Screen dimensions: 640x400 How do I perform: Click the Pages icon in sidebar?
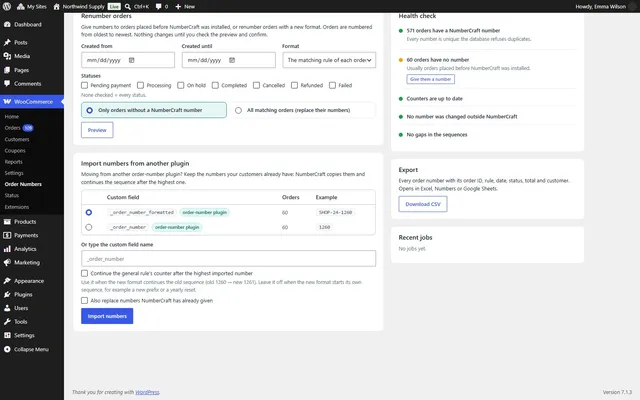[7, 70]
